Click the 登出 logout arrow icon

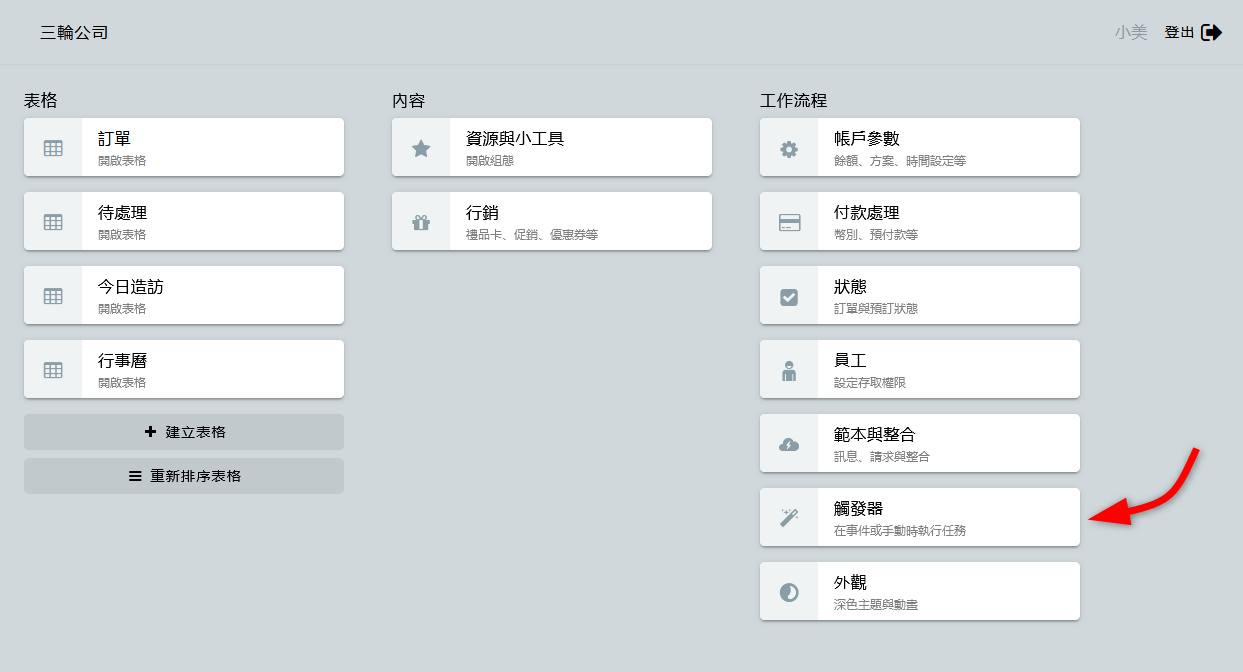[x=1211, y=33]
